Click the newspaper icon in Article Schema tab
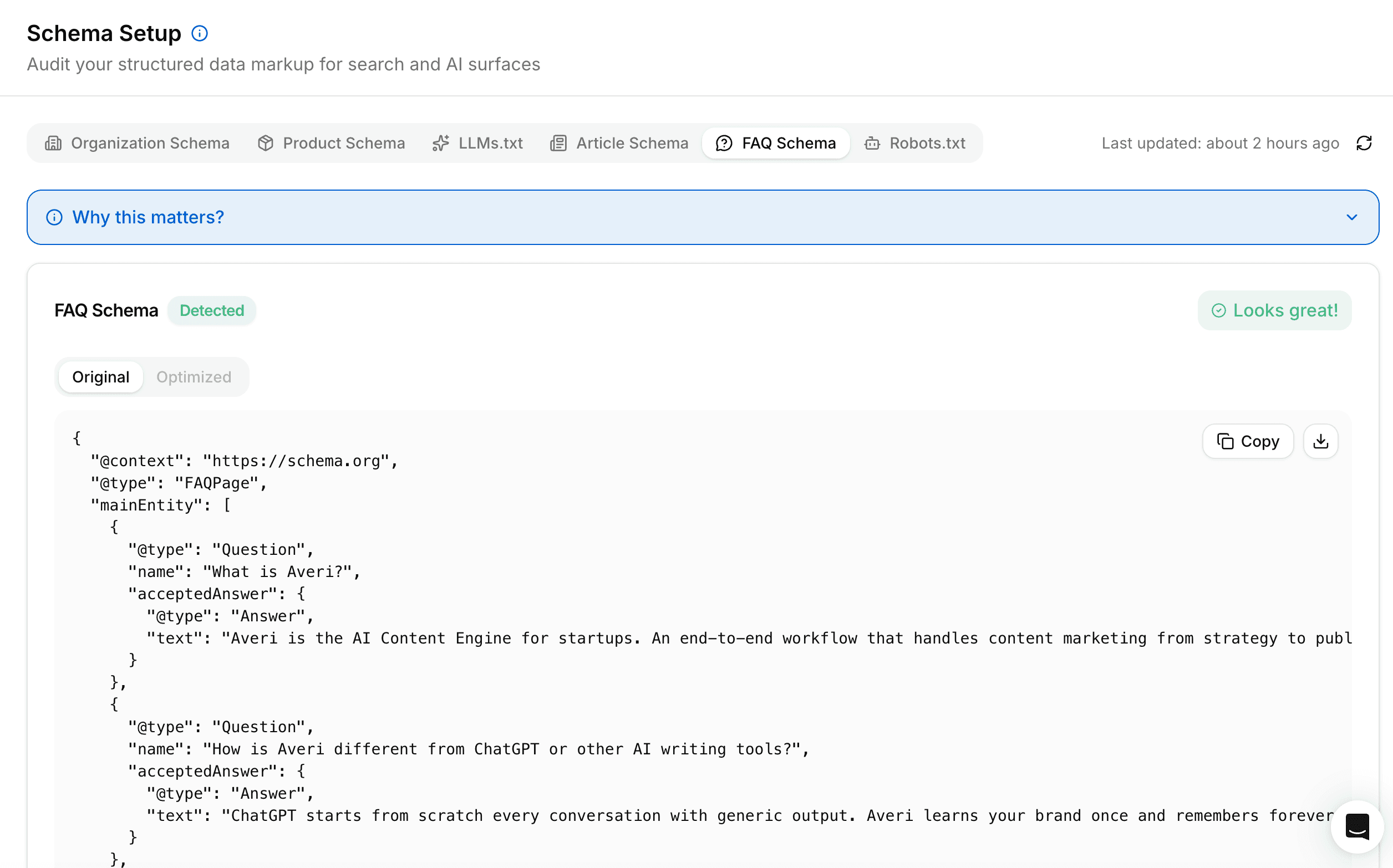The image size is (1393, 868). click(x=558, y=143)
